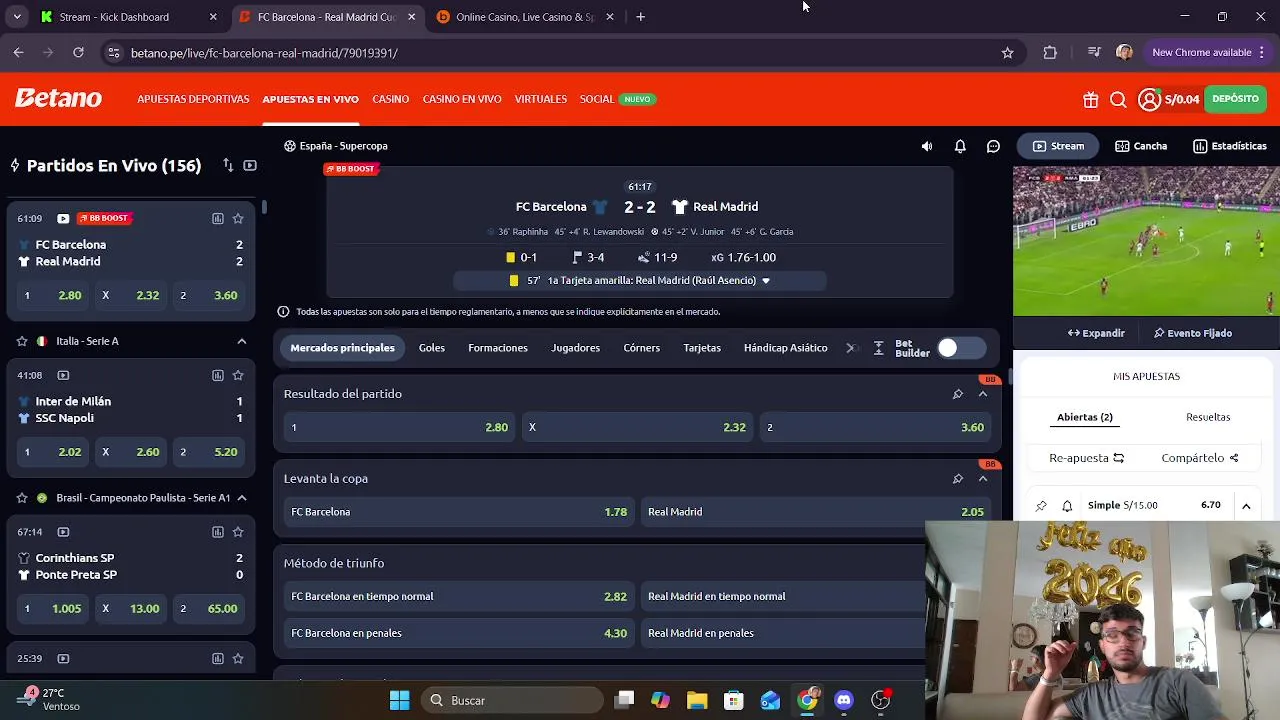
Task: Open stats icon for Inter de Milán match
Action: (x=217, y=375)
